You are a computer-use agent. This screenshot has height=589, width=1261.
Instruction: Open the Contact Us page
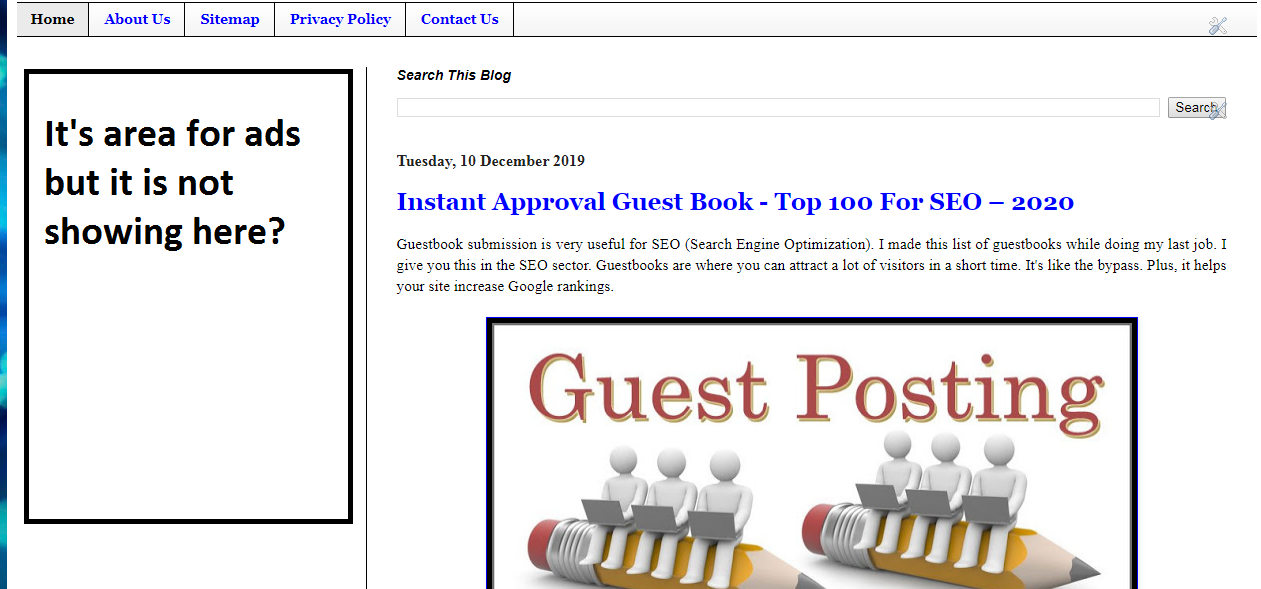459,18
